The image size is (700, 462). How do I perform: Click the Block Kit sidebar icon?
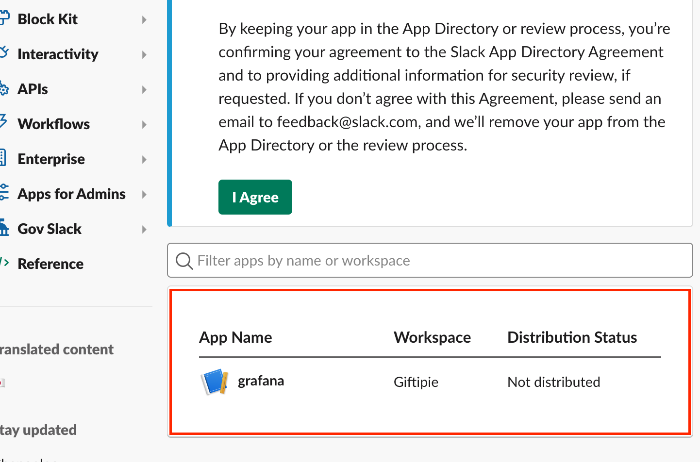click(x=4, y=18)
